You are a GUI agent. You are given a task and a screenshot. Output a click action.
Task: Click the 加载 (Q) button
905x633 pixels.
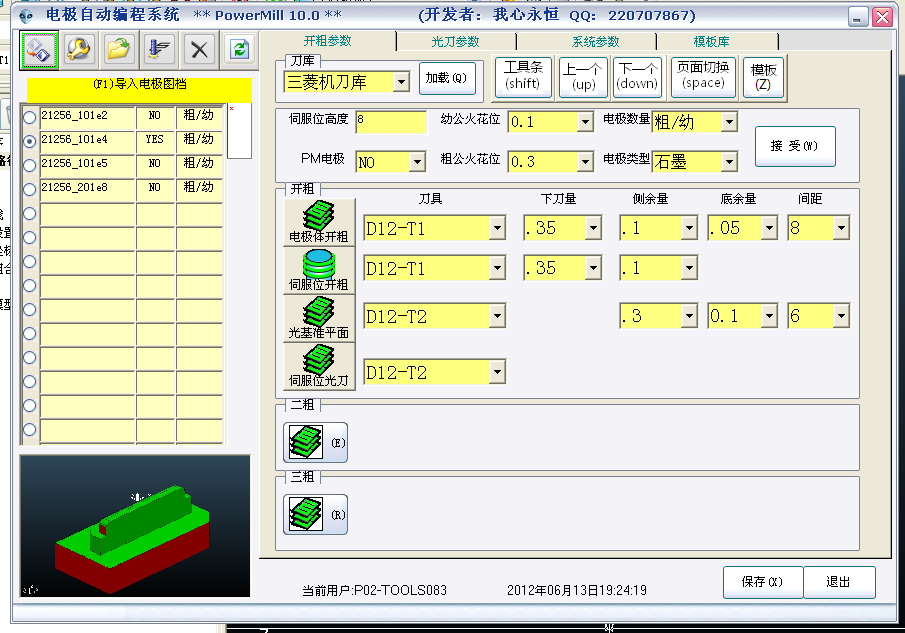point(447,78)
